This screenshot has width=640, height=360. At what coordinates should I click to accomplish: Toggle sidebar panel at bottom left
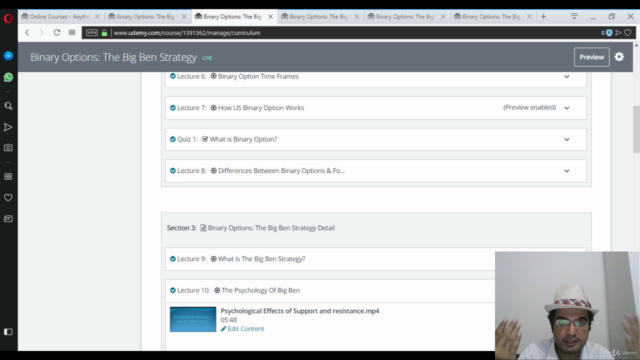coord(8,332)
